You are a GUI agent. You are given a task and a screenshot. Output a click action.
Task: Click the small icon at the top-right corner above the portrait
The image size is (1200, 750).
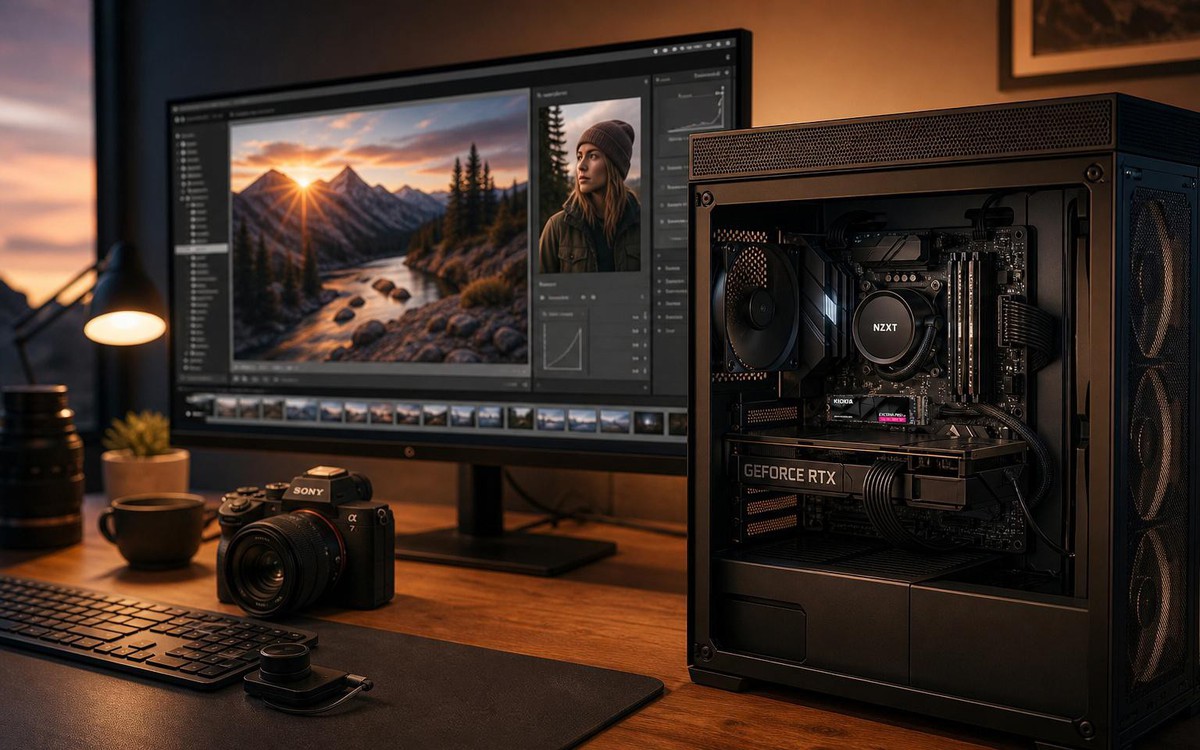(646, 81)
